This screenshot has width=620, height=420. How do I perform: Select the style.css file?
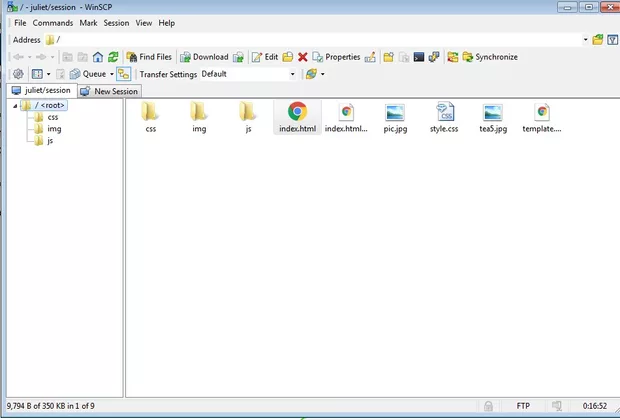(x=444, y=118)
